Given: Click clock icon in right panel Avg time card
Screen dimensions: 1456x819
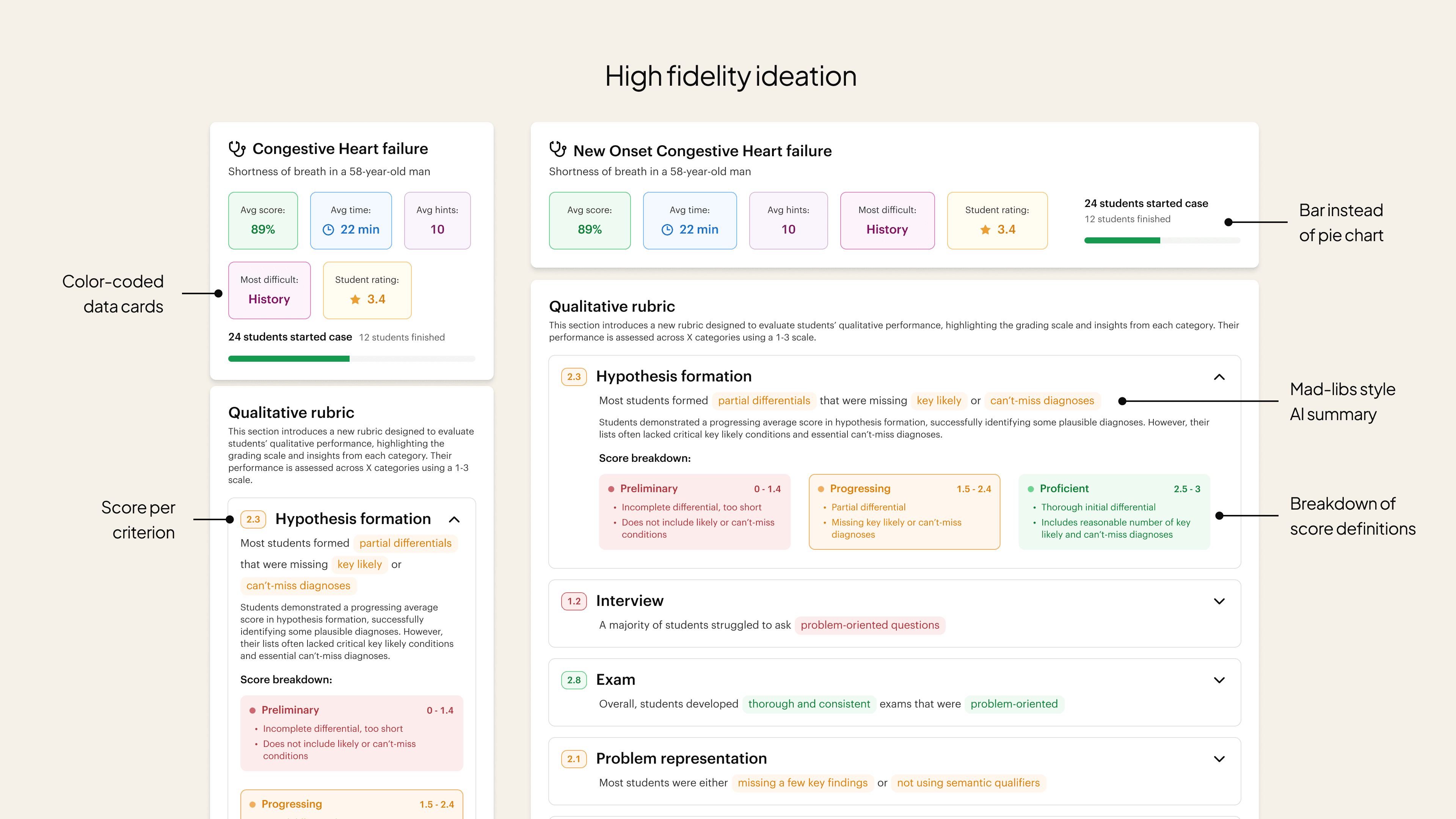Looking at the screenshot, I should pos(667,229).
